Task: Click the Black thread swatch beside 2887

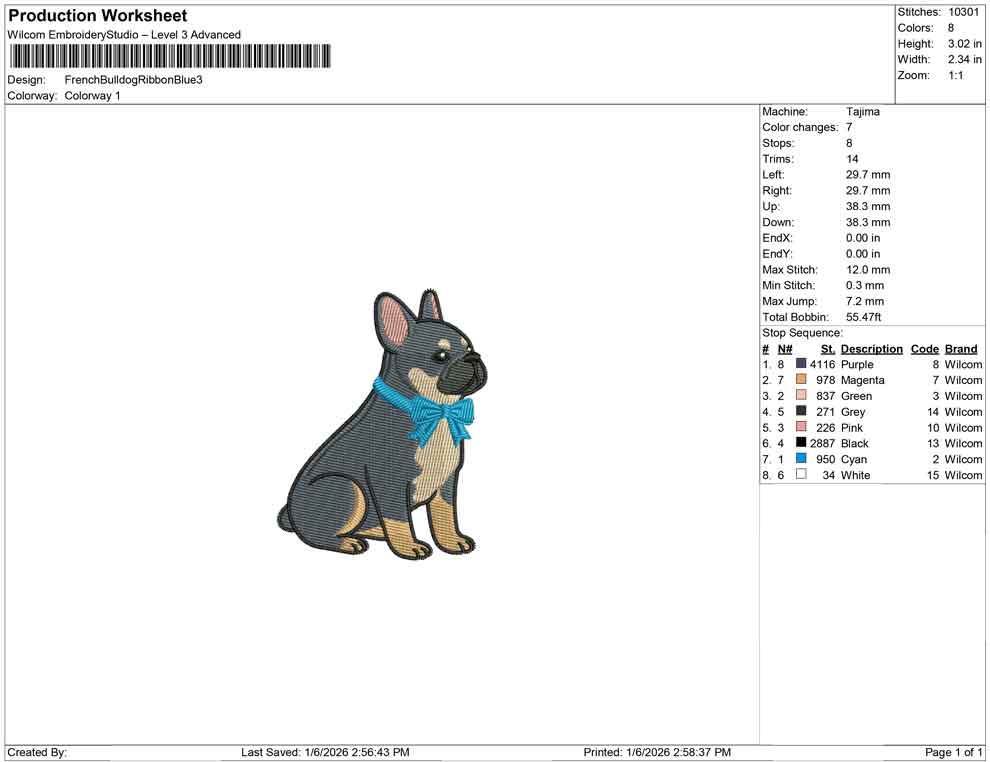Action: point(799,443)
